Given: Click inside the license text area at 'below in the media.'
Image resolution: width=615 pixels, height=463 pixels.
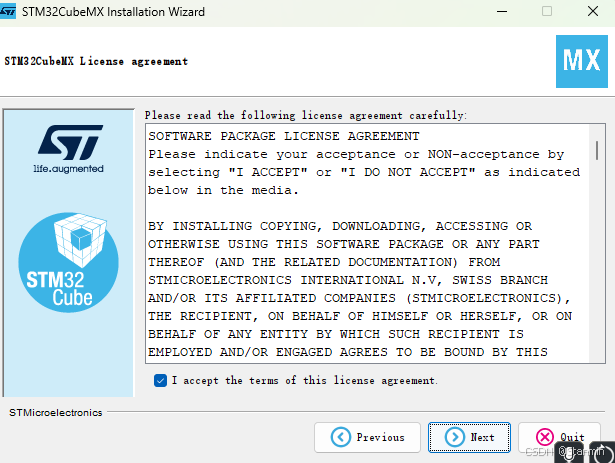Looking at the screenshot, I should point(223,190).
